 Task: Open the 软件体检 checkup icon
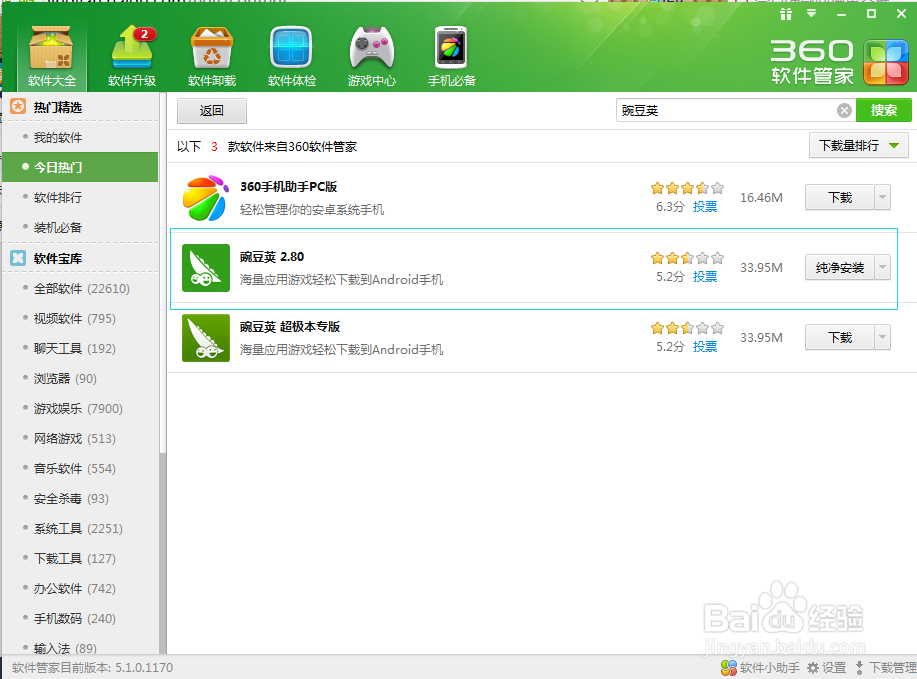(292, 56)
